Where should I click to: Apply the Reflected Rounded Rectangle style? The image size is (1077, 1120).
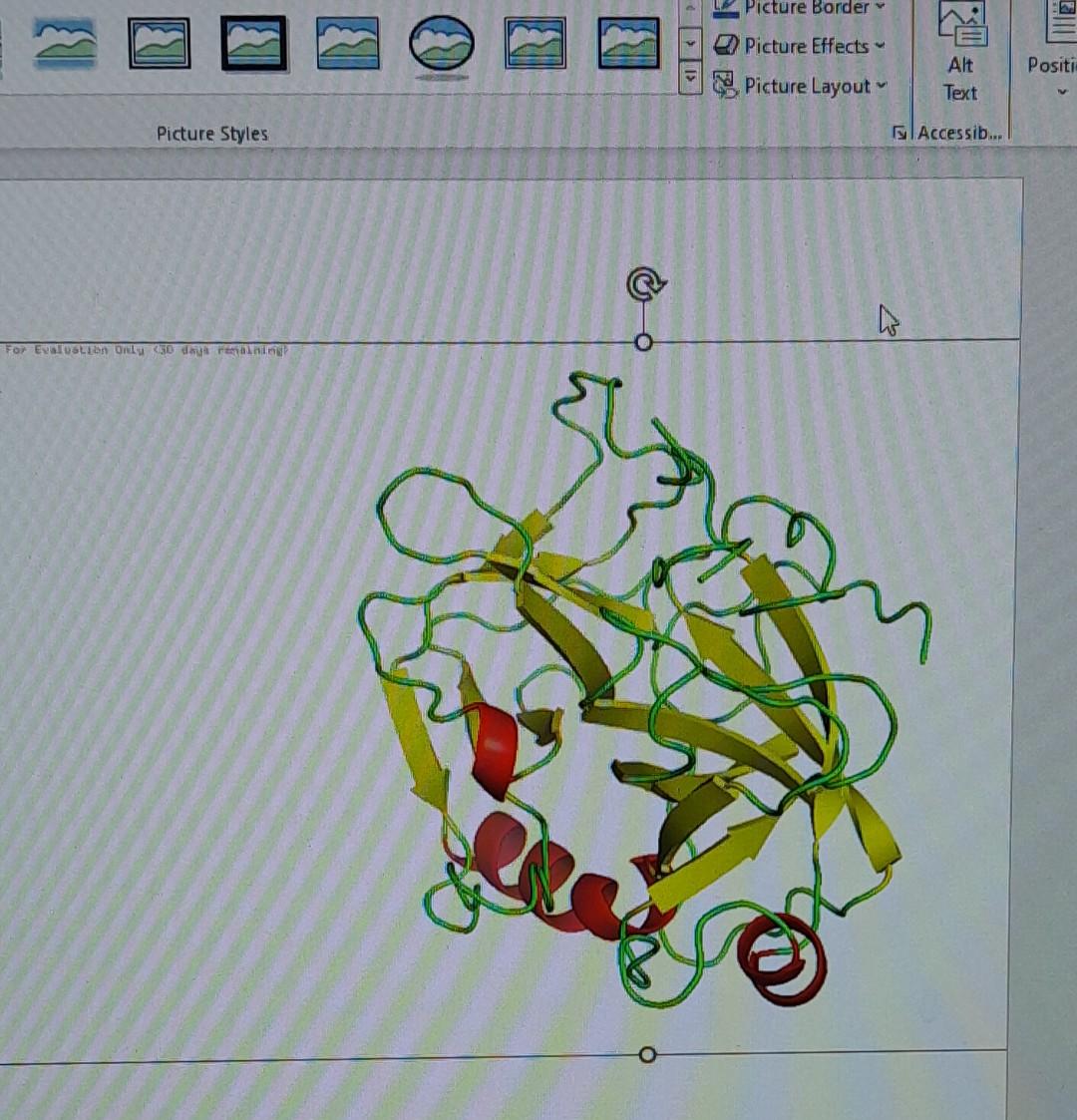click(x=537, y=44)
